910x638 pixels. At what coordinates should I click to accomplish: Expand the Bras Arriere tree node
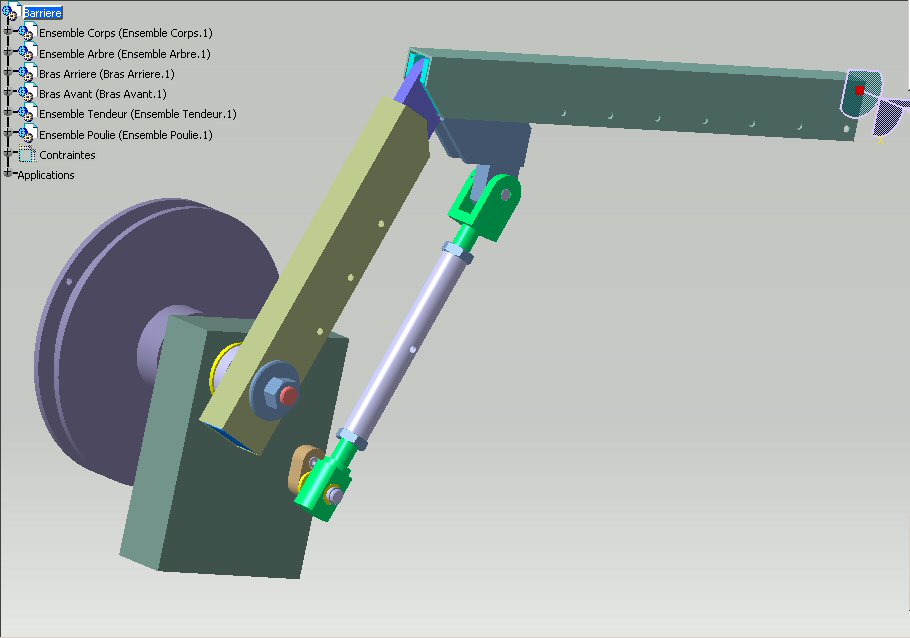[8, 72]
